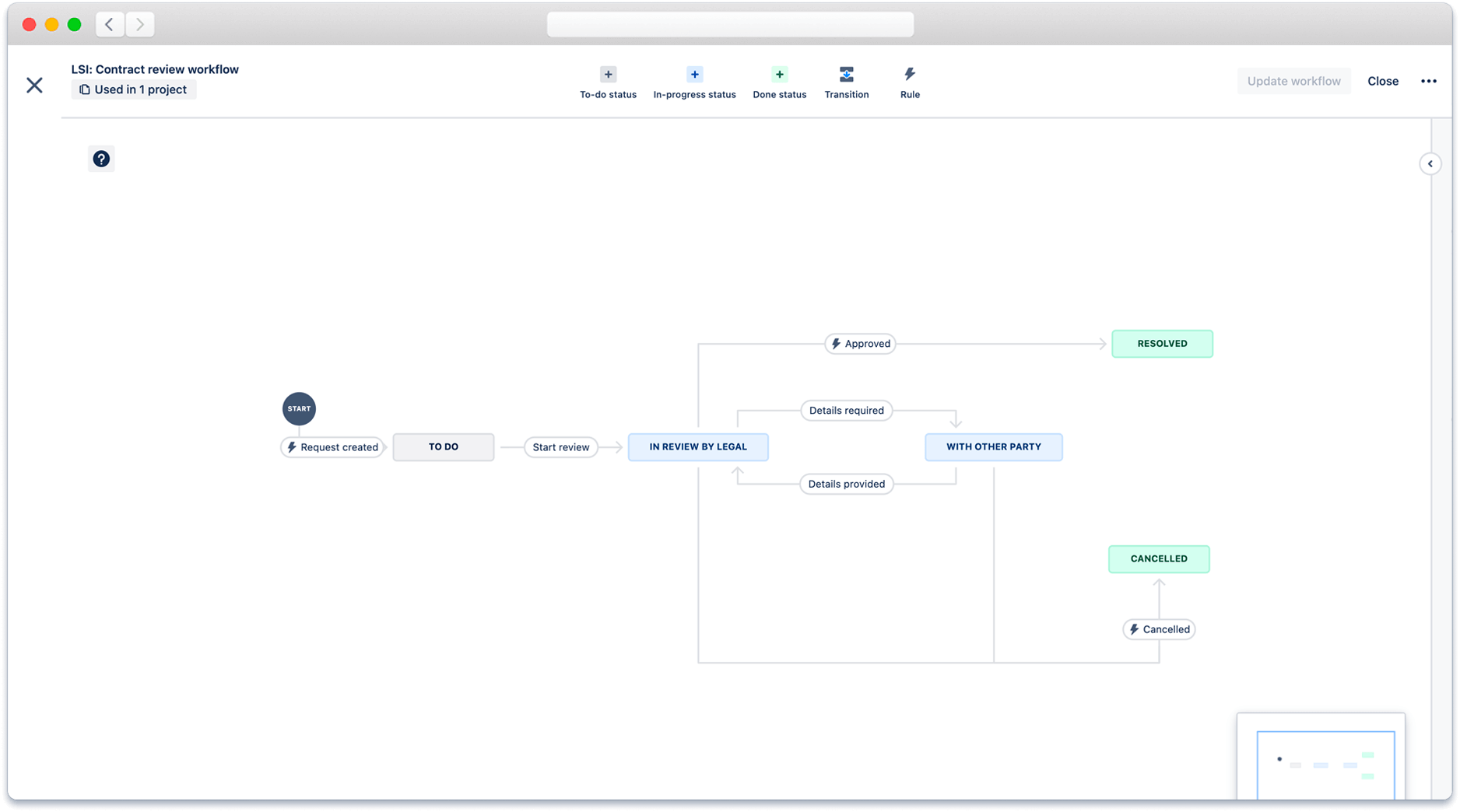Click the minimap in the bottom corner
The width and height of the screenshot is (1460, 812).
coord(1321,766)
